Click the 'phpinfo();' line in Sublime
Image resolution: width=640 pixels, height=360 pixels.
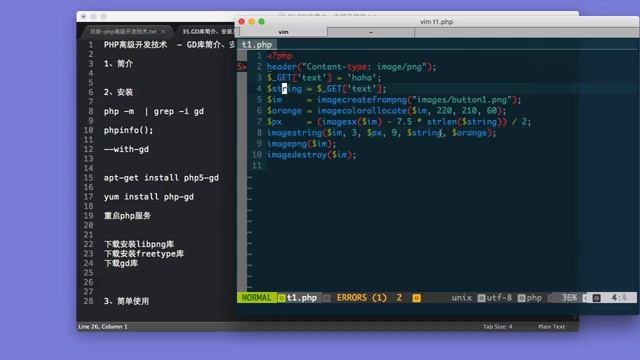pyautogui.click(x=128, y=130)
